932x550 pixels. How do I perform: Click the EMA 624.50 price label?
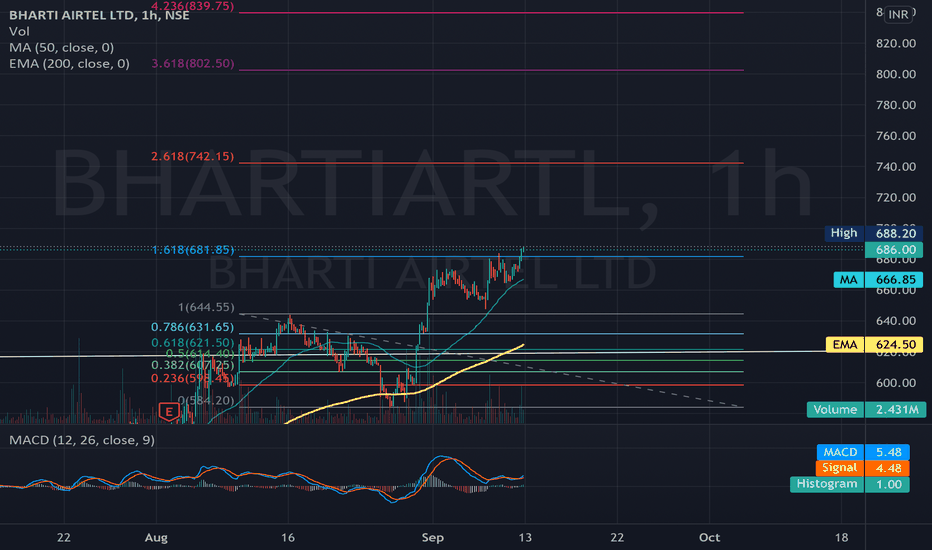[x=874, y=344]
